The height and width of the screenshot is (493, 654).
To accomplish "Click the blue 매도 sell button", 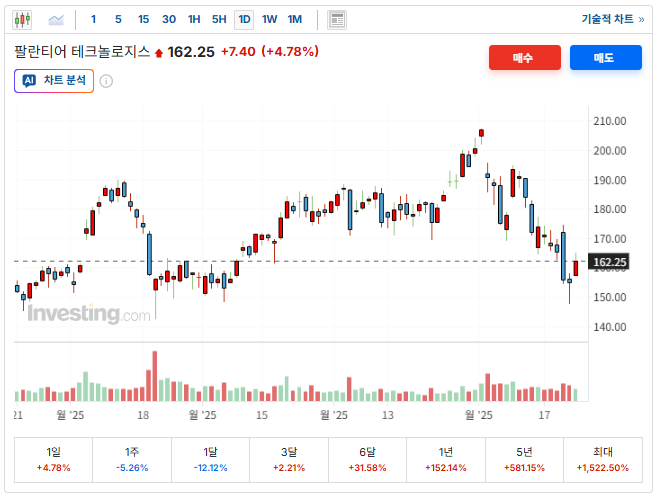I will tap(606, 58).
